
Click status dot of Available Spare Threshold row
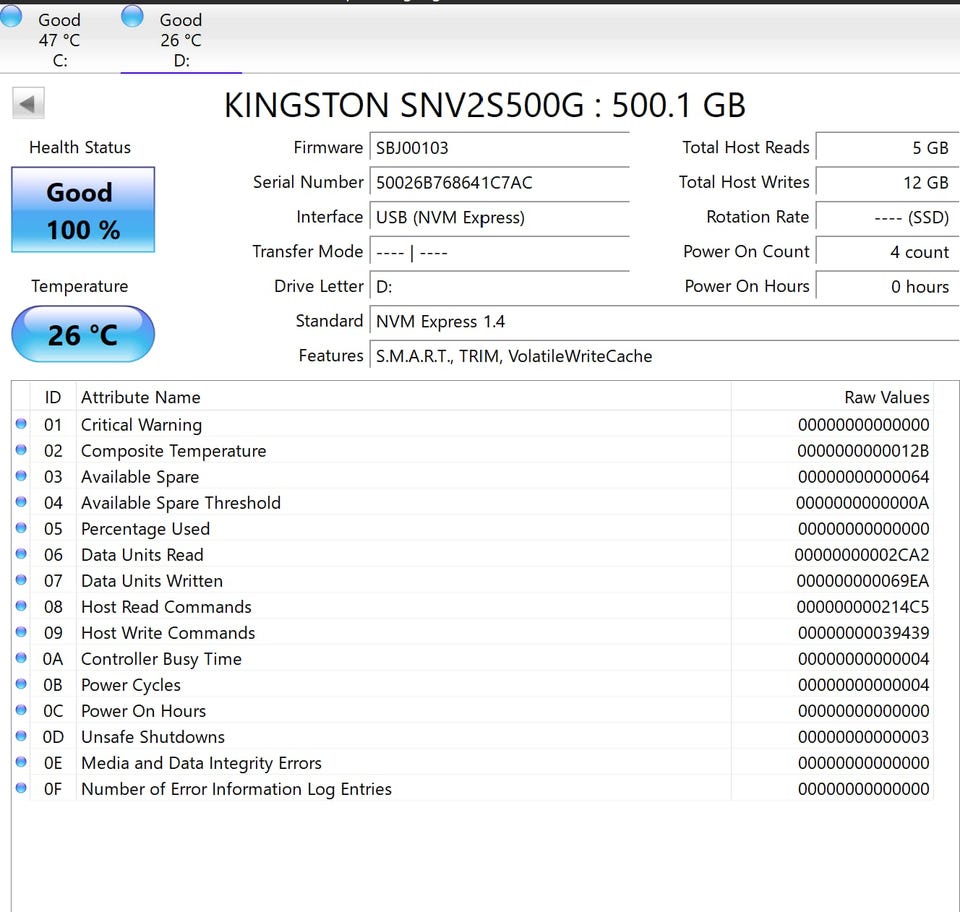tap(21, 502)
